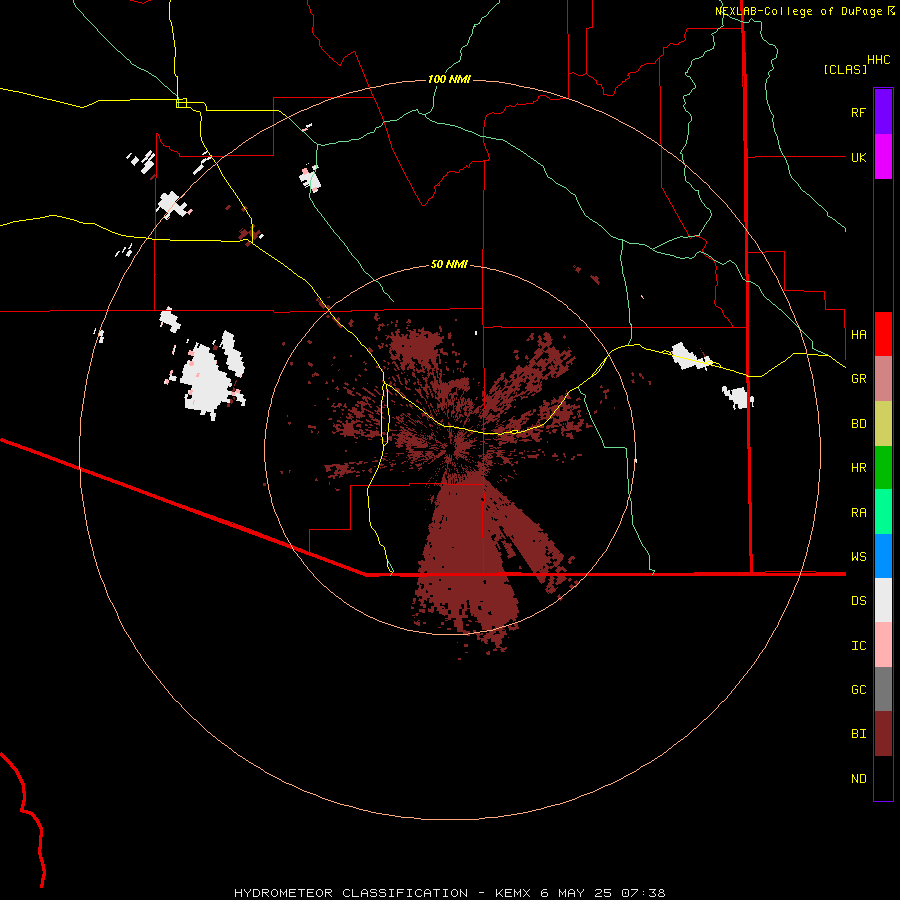Viewport: 900px width, 900px height.
Task: Click the GC legend label
Action: (858, 690)
